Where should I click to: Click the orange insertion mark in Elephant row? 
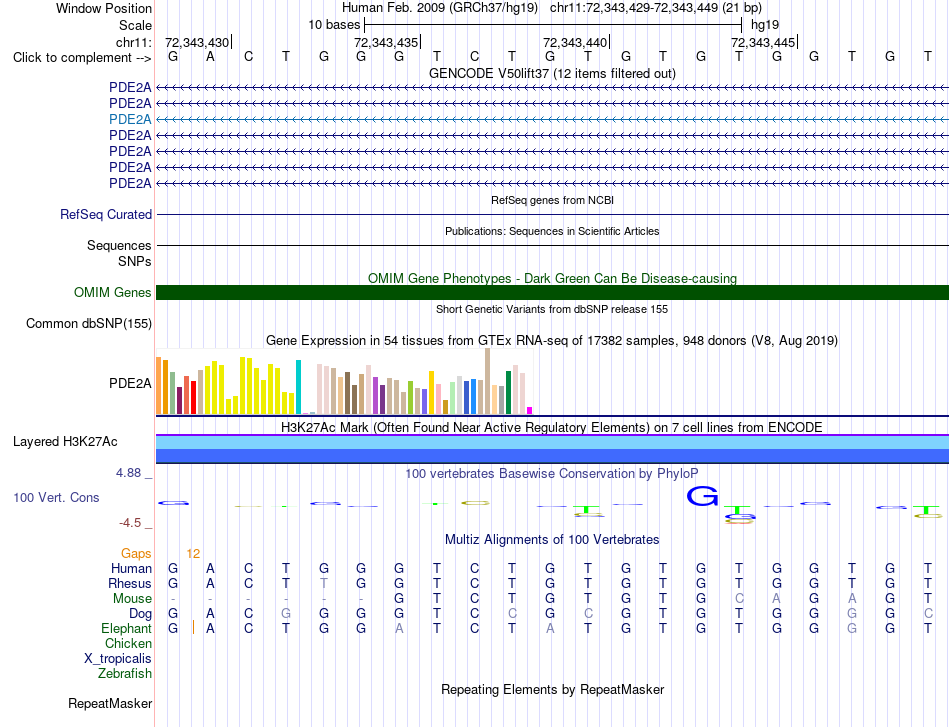click(x=193, y=628)
